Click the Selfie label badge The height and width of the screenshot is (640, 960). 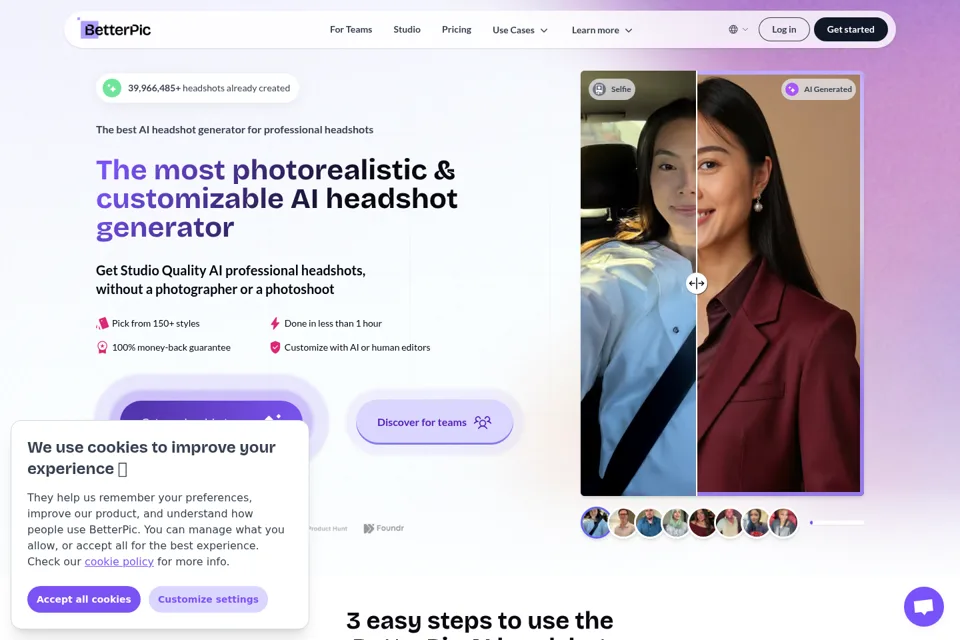point(612,89)
